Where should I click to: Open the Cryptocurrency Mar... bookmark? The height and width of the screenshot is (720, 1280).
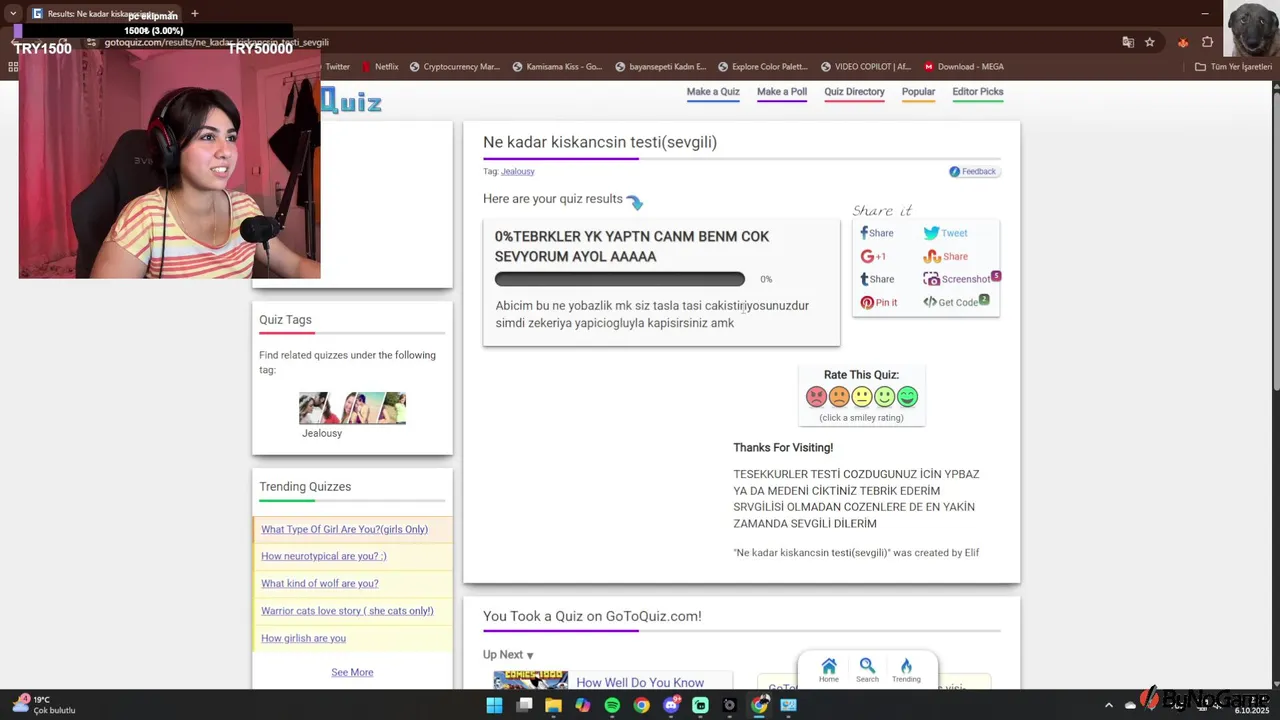pos(454,67)
